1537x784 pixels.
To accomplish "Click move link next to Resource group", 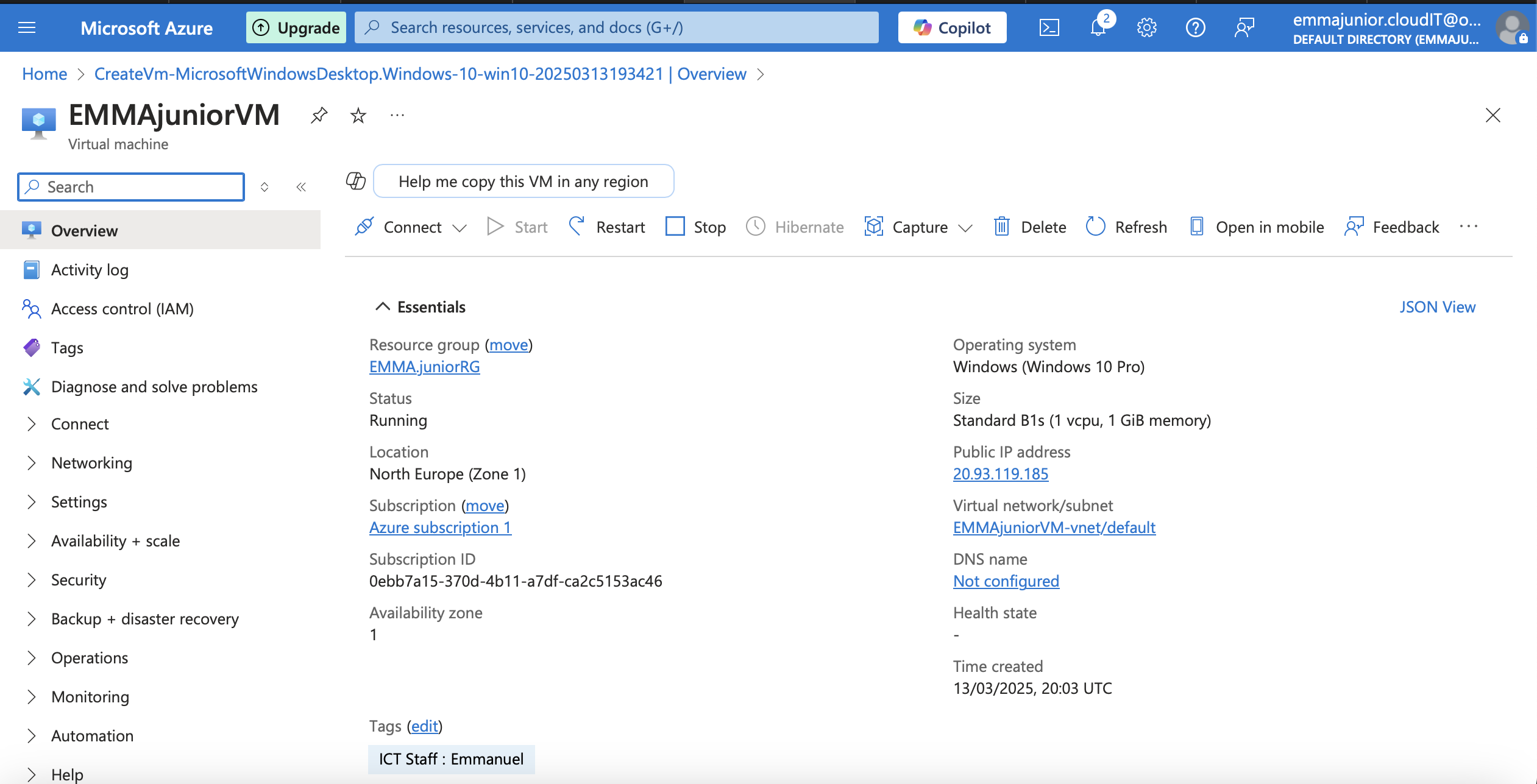I will point(509,345).
